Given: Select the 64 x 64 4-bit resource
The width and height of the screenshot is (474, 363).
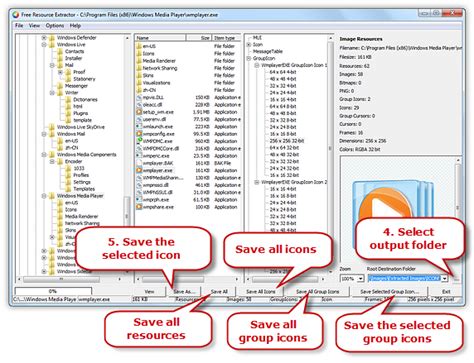Looking at the screenshot, I should click(283, 72).
